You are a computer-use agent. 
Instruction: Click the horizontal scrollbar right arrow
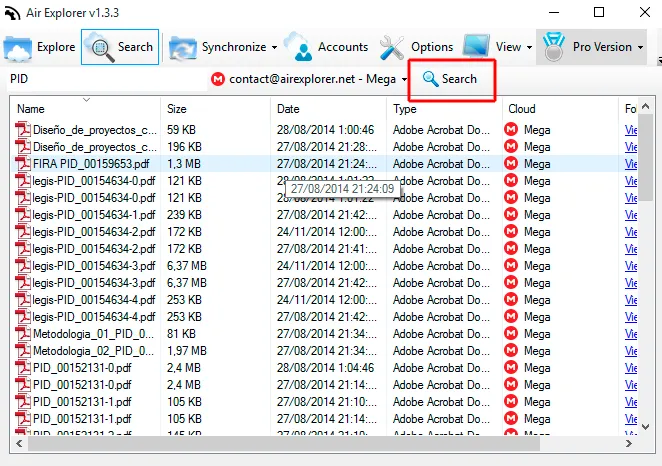[x=629, y=444]
